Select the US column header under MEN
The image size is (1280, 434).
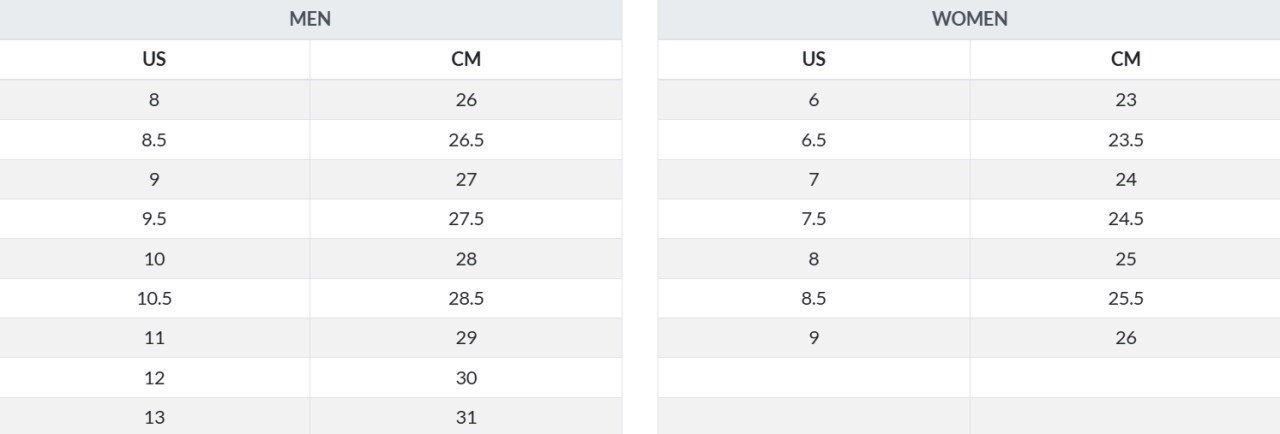tap(154, 59)
